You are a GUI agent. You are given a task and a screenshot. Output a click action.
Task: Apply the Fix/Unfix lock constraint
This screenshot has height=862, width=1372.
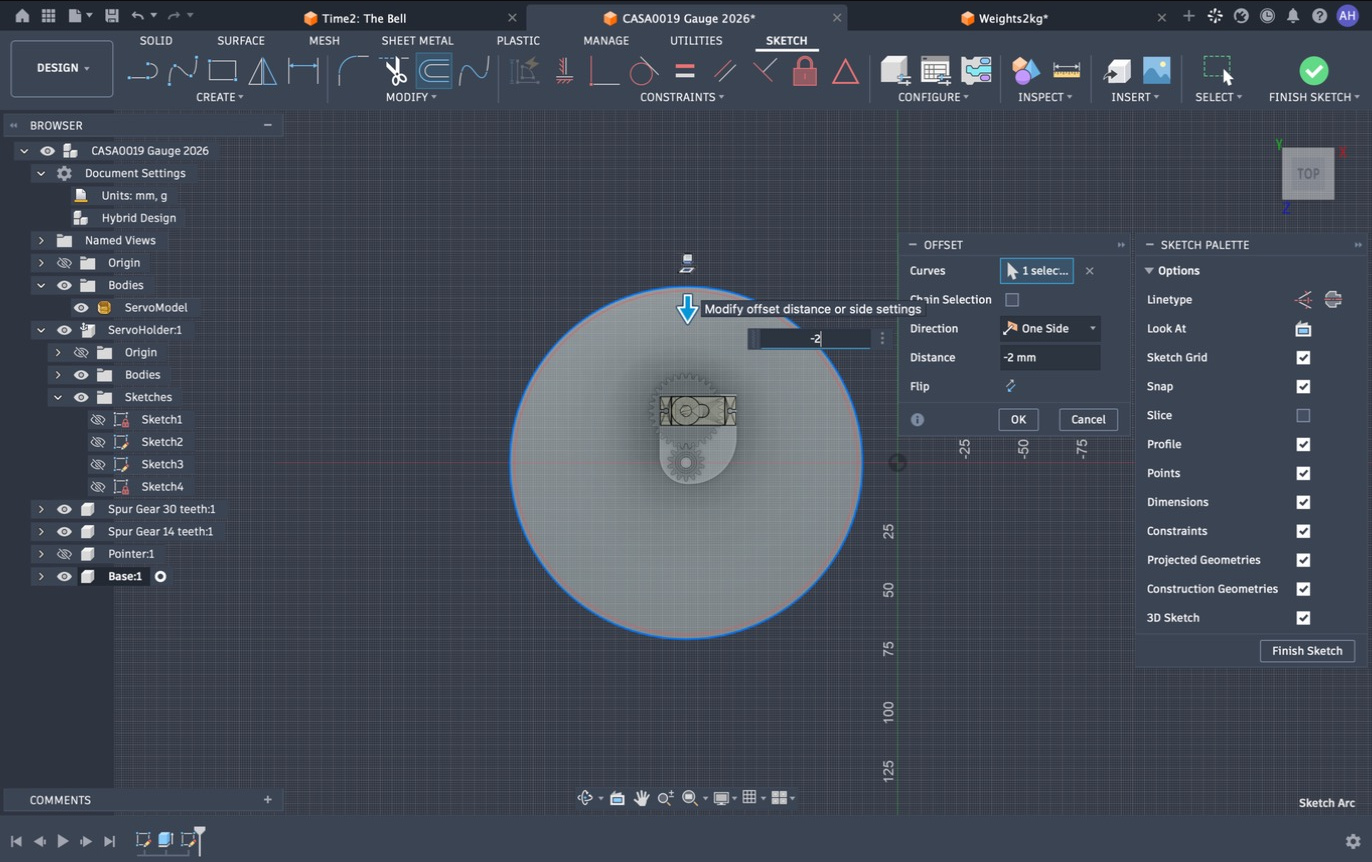pos(805,71)
